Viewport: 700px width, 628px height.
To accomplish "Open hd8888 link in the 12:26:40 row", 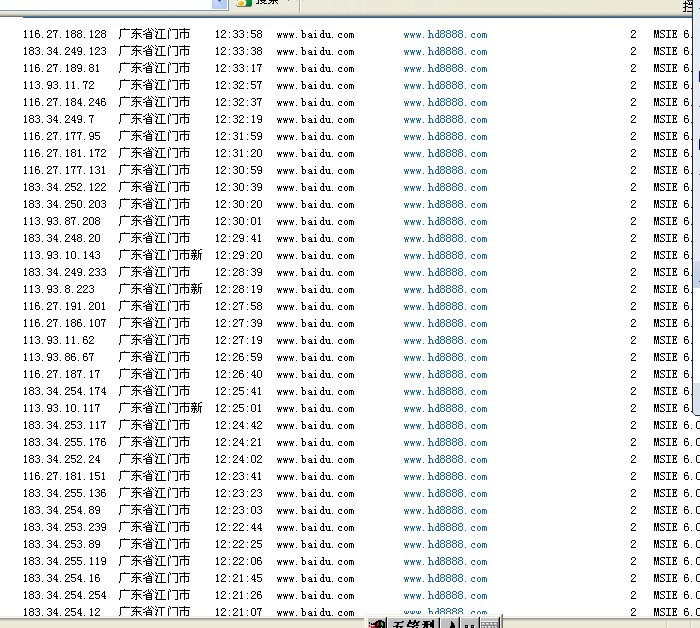I will 445,374.
